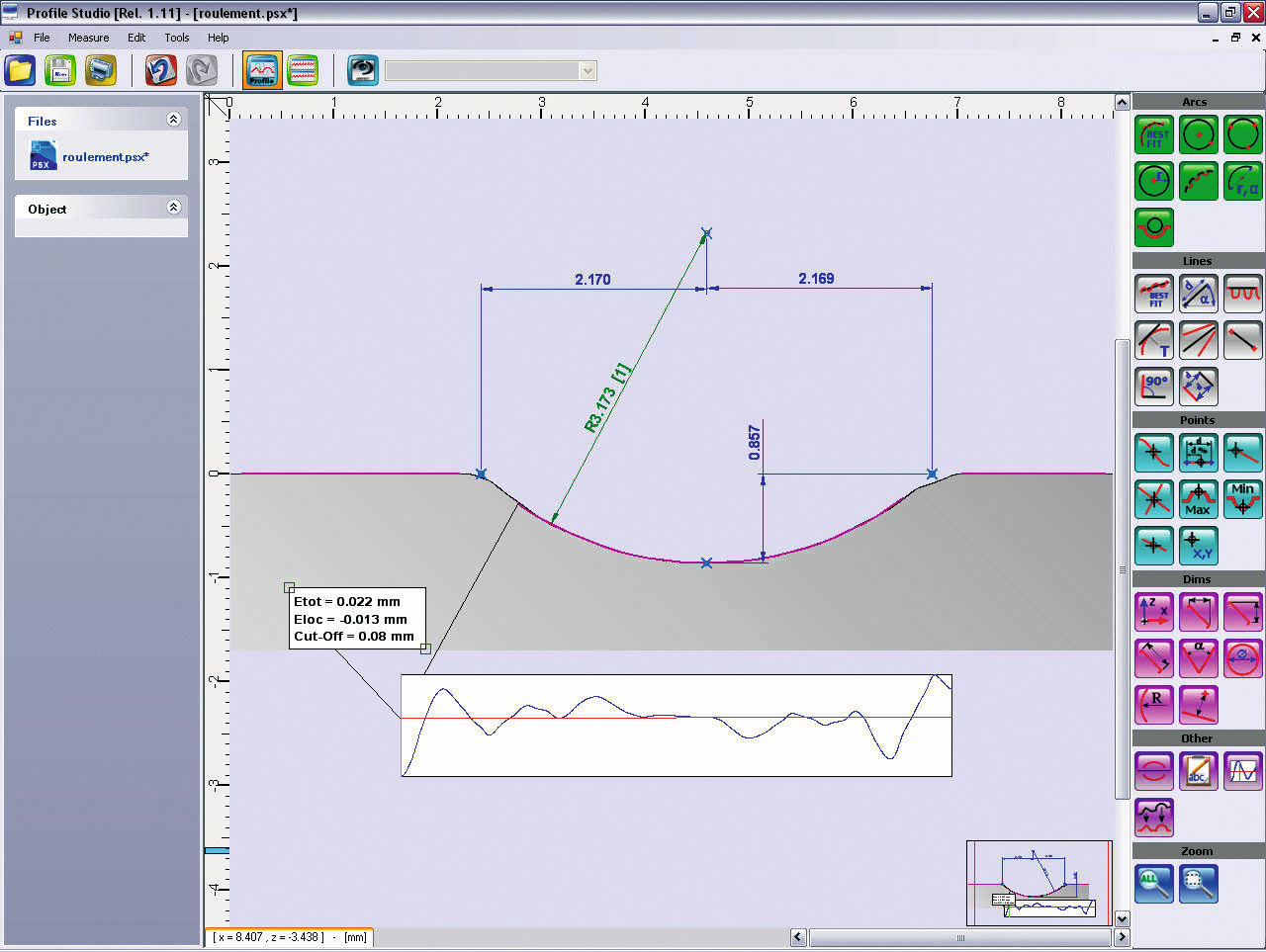Select the Best Fit arc tool

click(x=1153, y=134)
